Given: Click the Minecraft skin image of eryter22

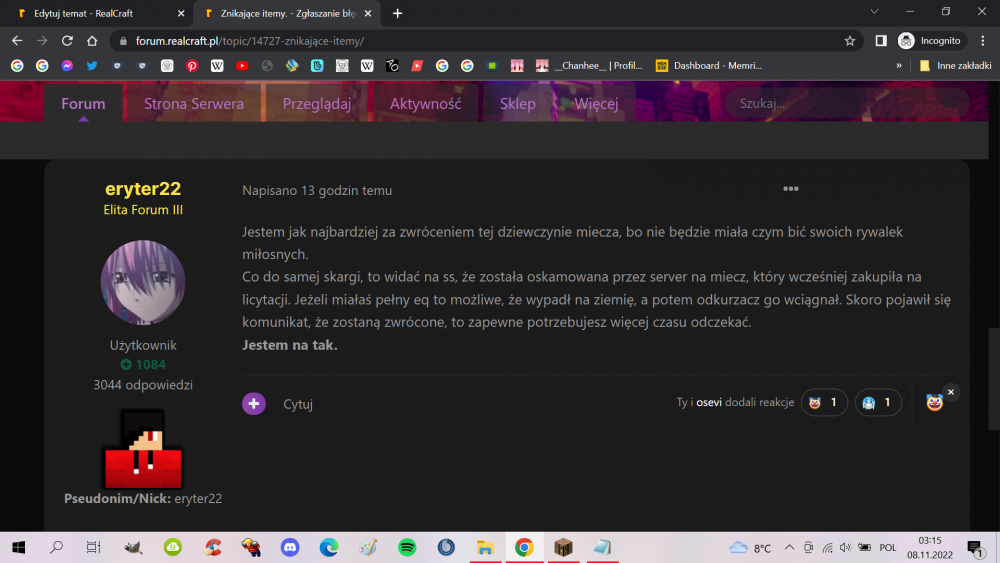Looking at the screenshot, I should click(143, 449).
